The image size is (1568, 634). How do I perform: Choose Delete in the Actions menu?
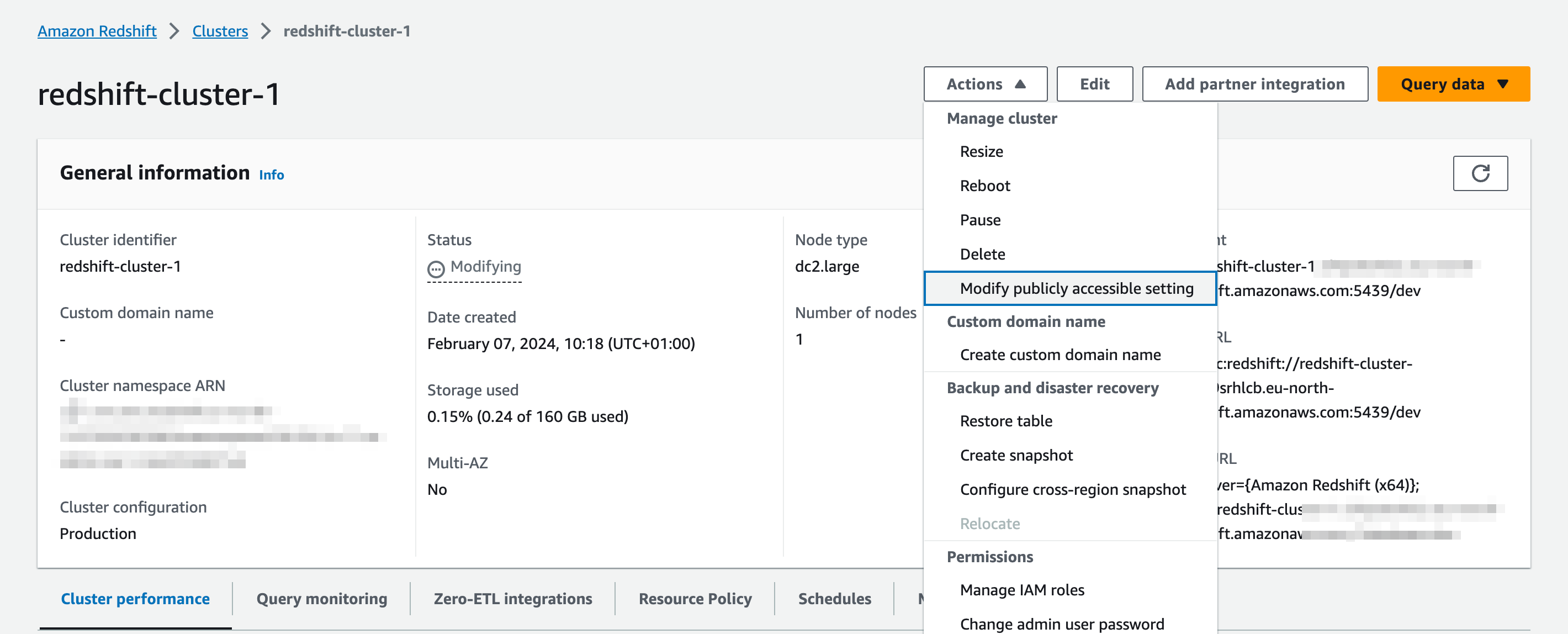(x=1069, y=254)
